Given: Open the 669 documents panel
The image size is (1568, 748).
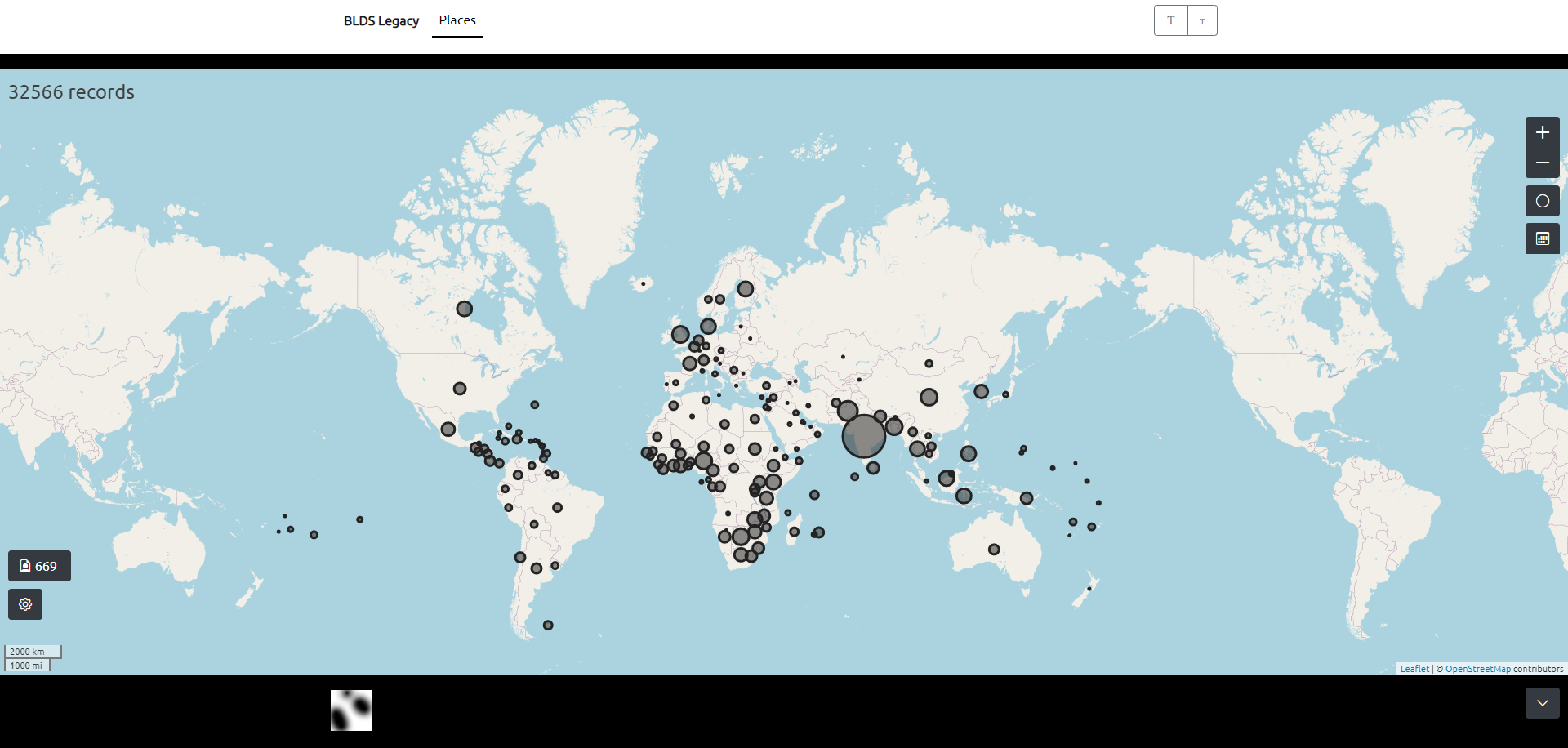Looking at the screenshot, I should click(39, 565).
